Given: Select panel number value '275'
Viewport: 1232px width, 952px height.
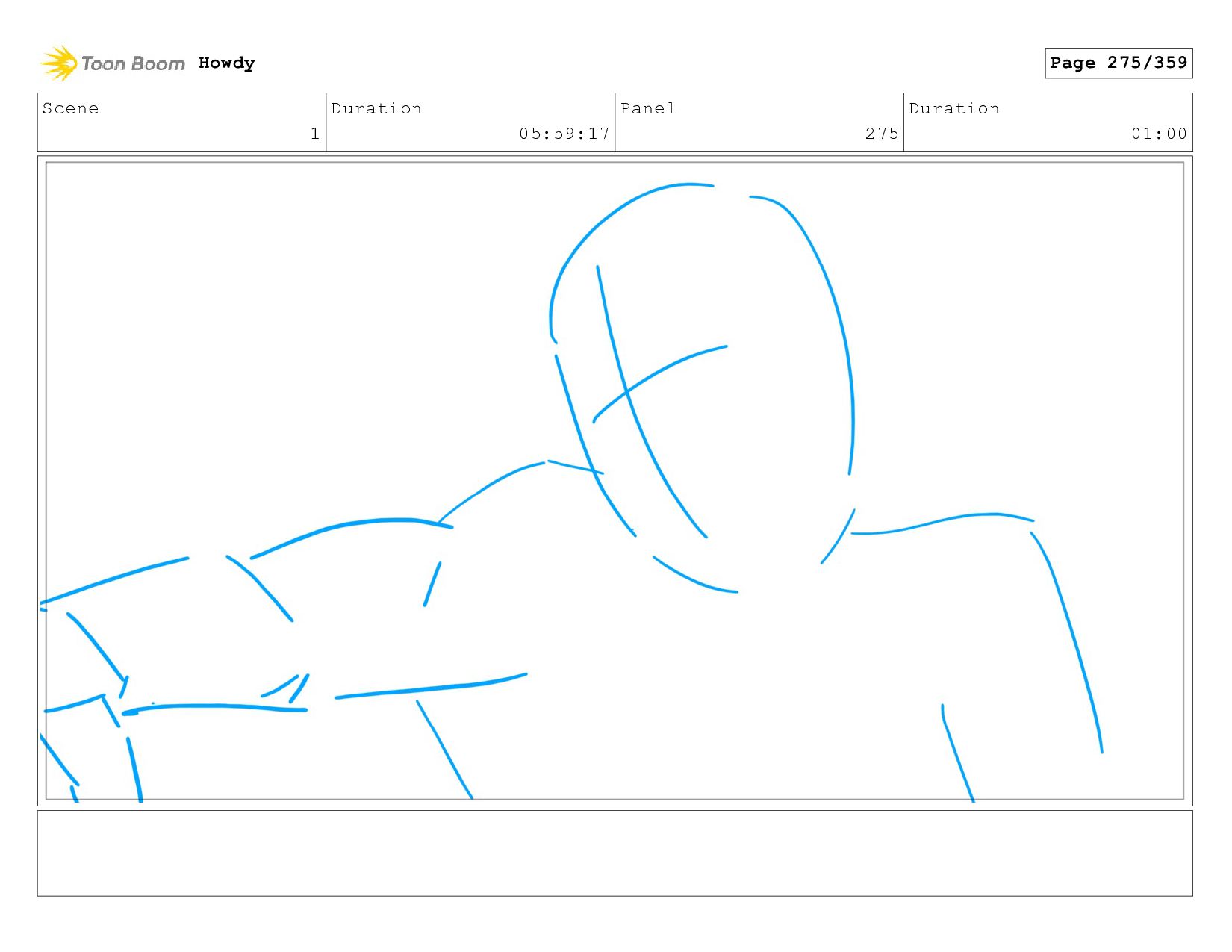Looking at the screenshot, I should [x=882, y=134].
